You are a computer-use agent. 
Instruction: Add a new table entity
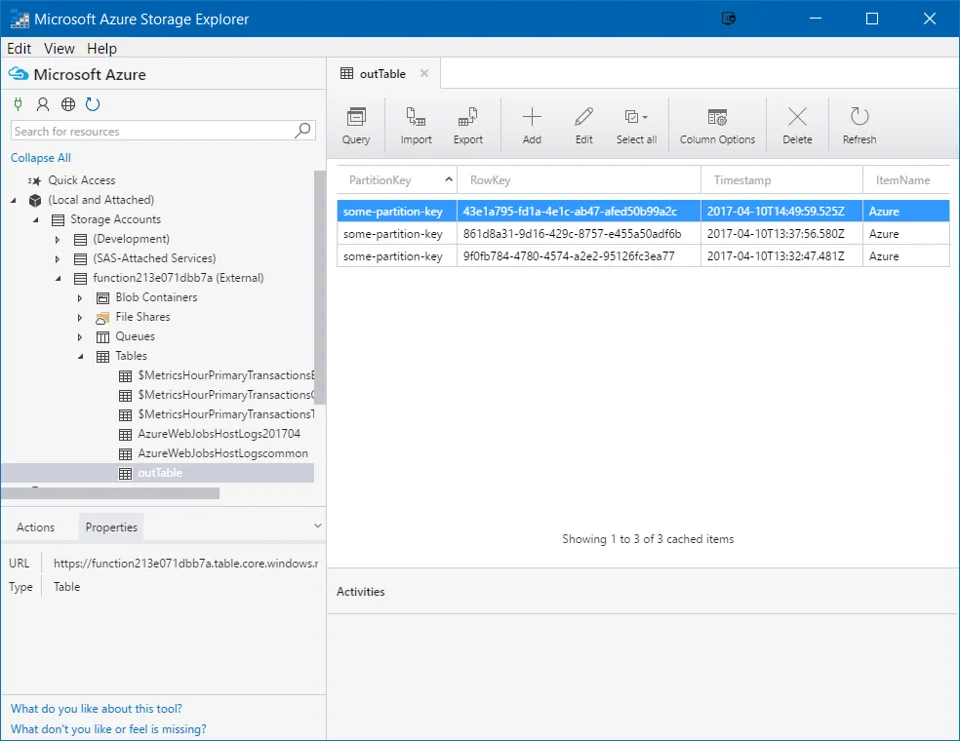[x=531, y=126]
